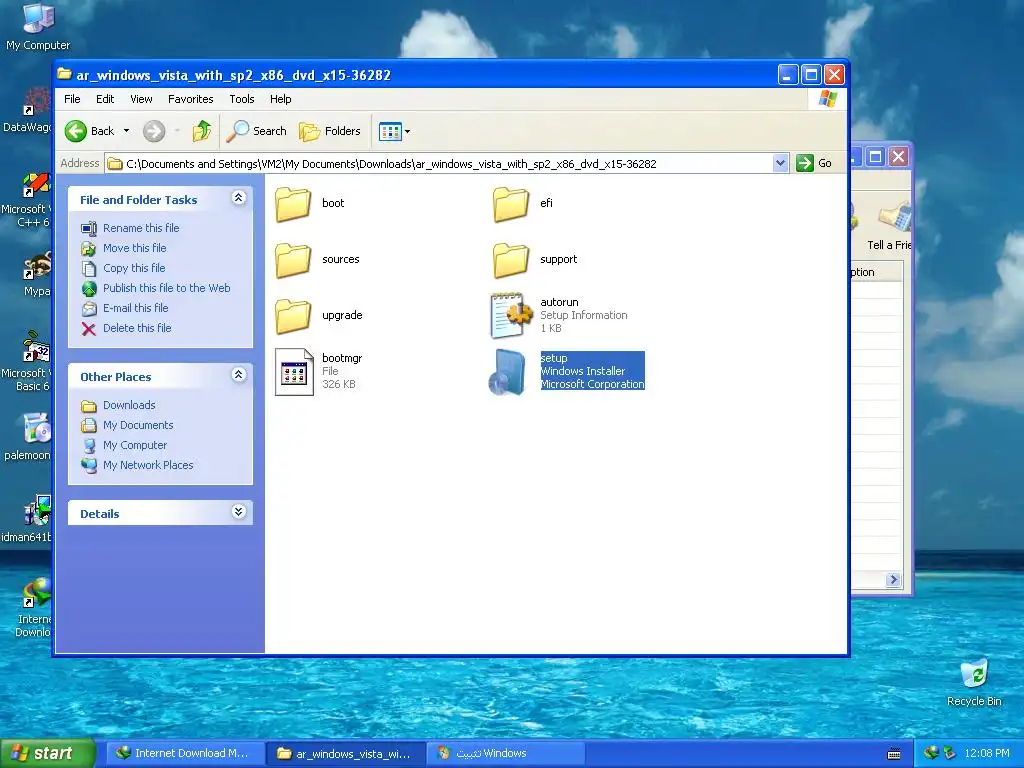Open the Favorites menu

191,99
